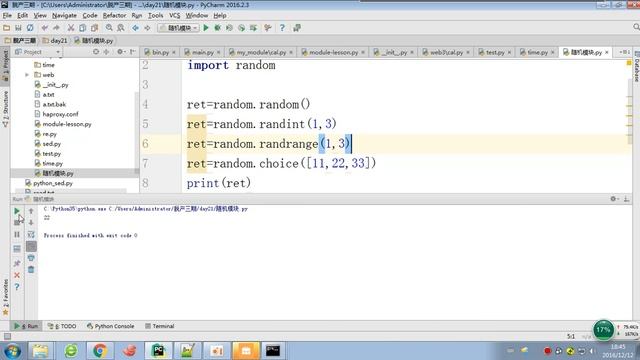Select the time folder in project tree

click(44, 65)
